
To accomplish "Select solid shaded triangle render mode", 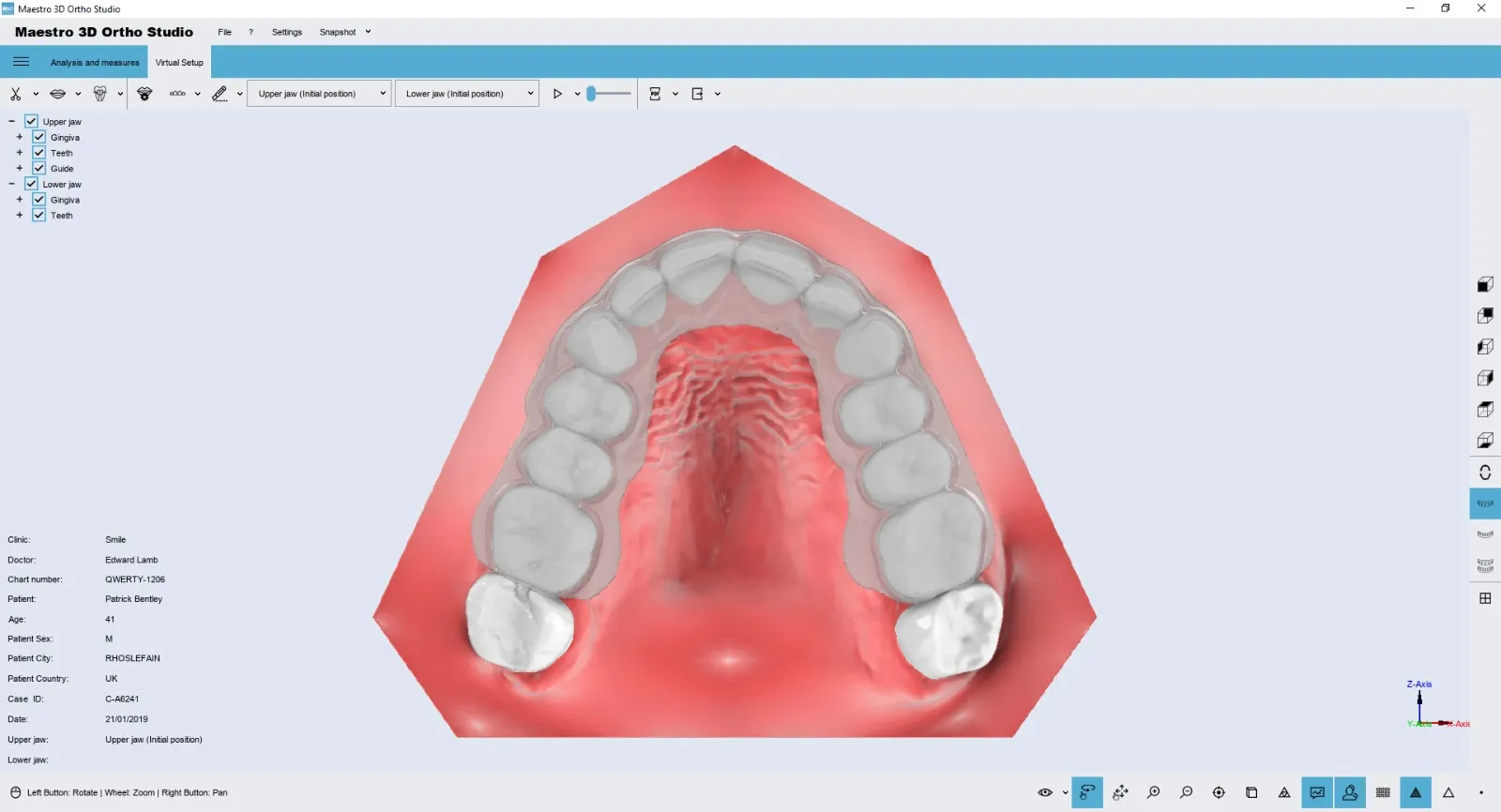I will point(1416,792).
